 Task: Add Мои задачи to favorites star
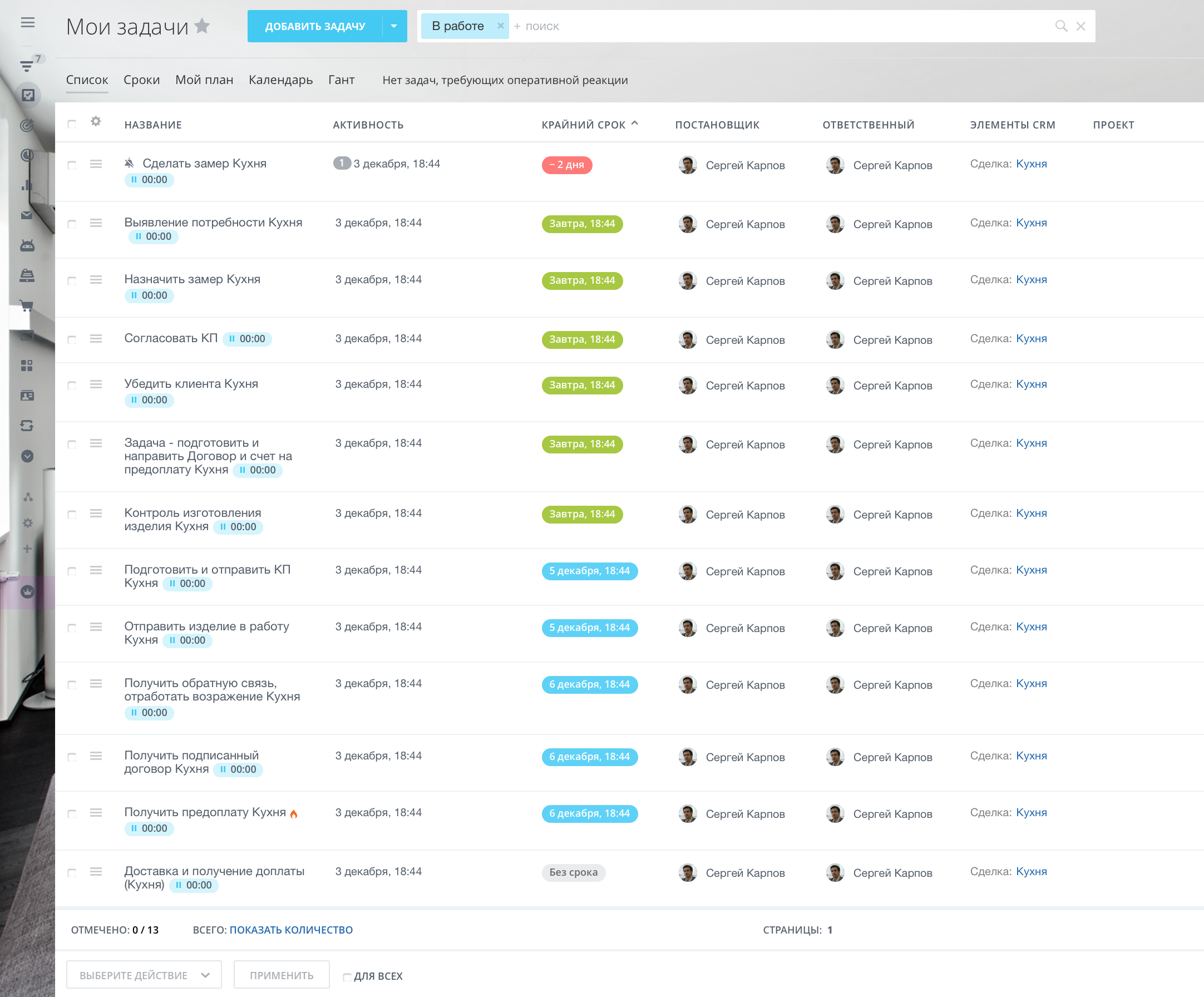point(203,26)
